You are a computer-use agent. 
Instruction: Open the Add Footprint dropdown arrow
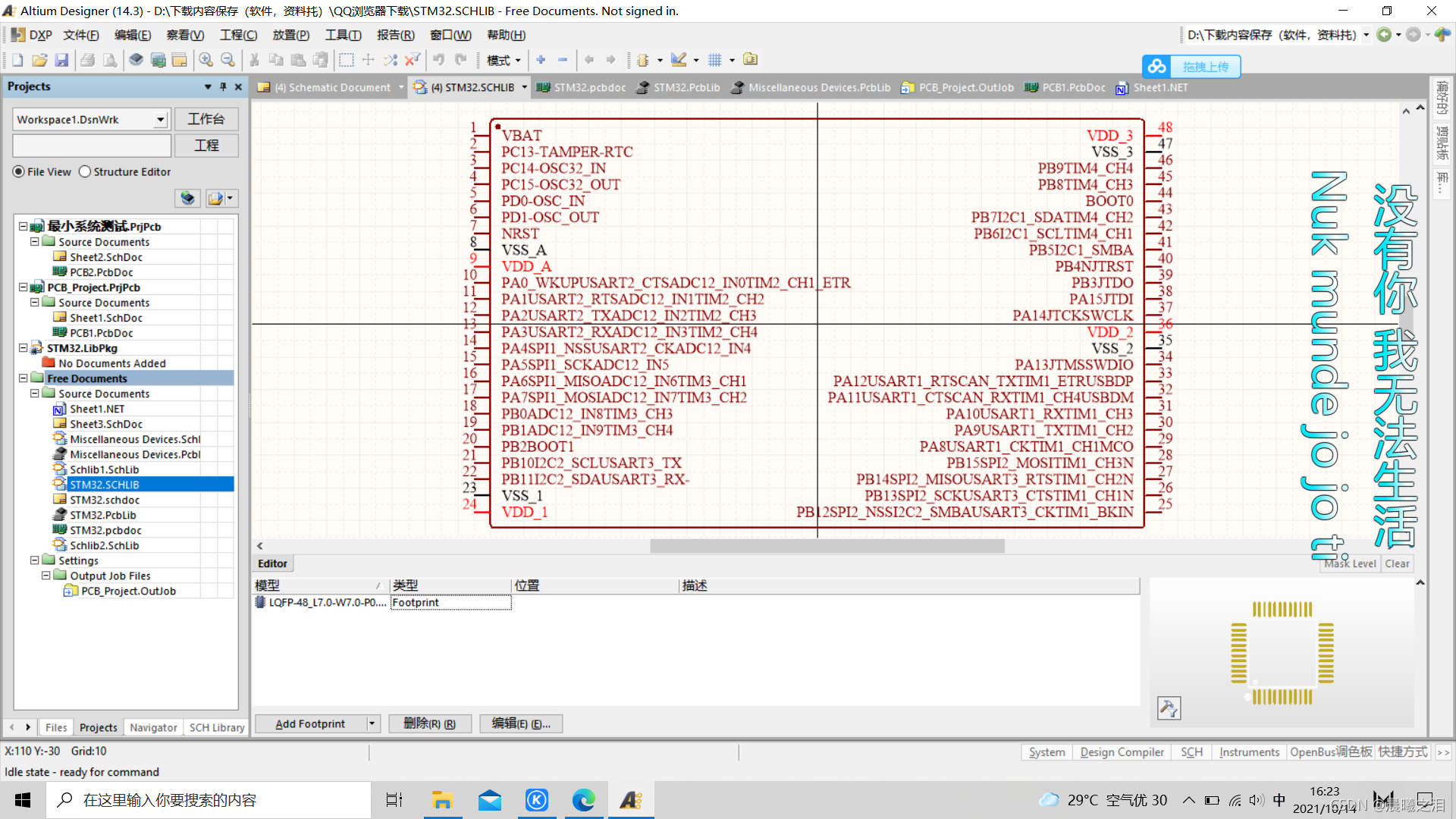click(x=372, y=723)
